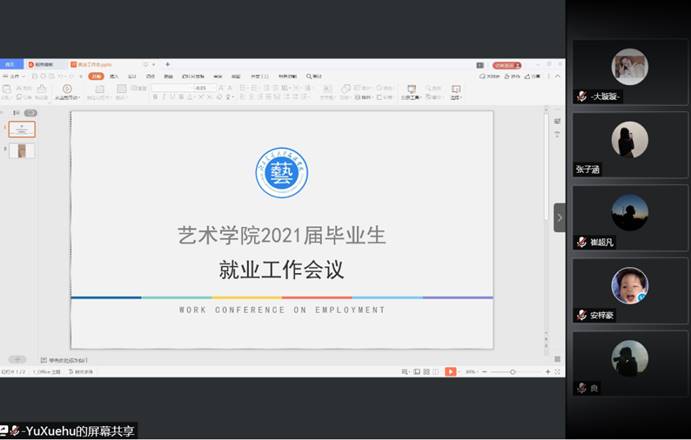Decrease font size icon
The image size is (691, 440).
230,88
